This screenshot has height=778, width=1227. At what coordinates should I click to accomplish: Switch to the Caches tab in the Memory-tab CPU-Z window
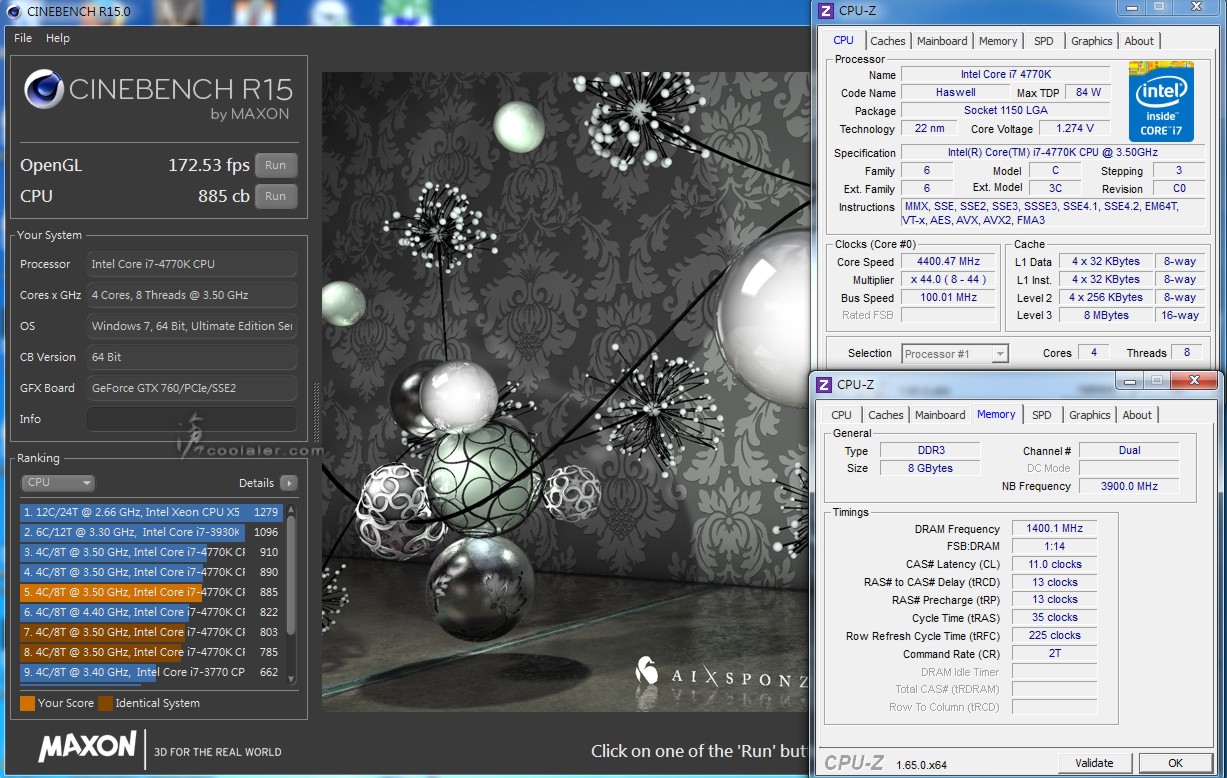(x=885, y=415)
